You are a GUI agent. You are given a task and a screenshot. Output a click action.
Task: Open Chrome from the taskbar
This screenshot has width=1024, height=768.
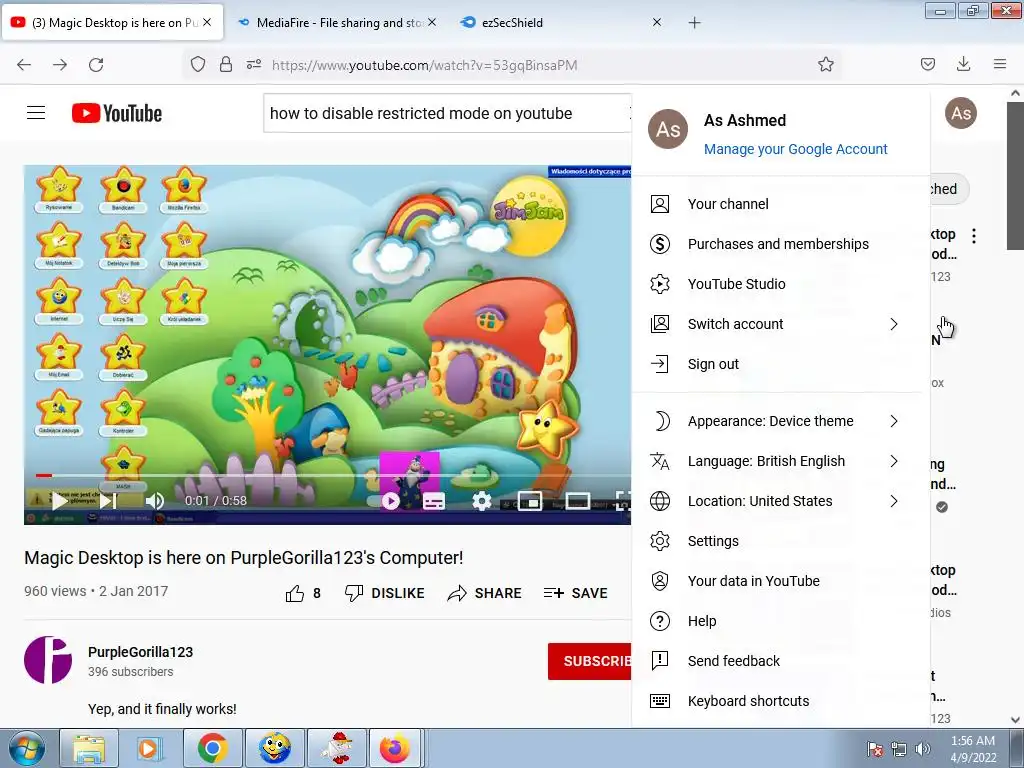coord(212,748)
